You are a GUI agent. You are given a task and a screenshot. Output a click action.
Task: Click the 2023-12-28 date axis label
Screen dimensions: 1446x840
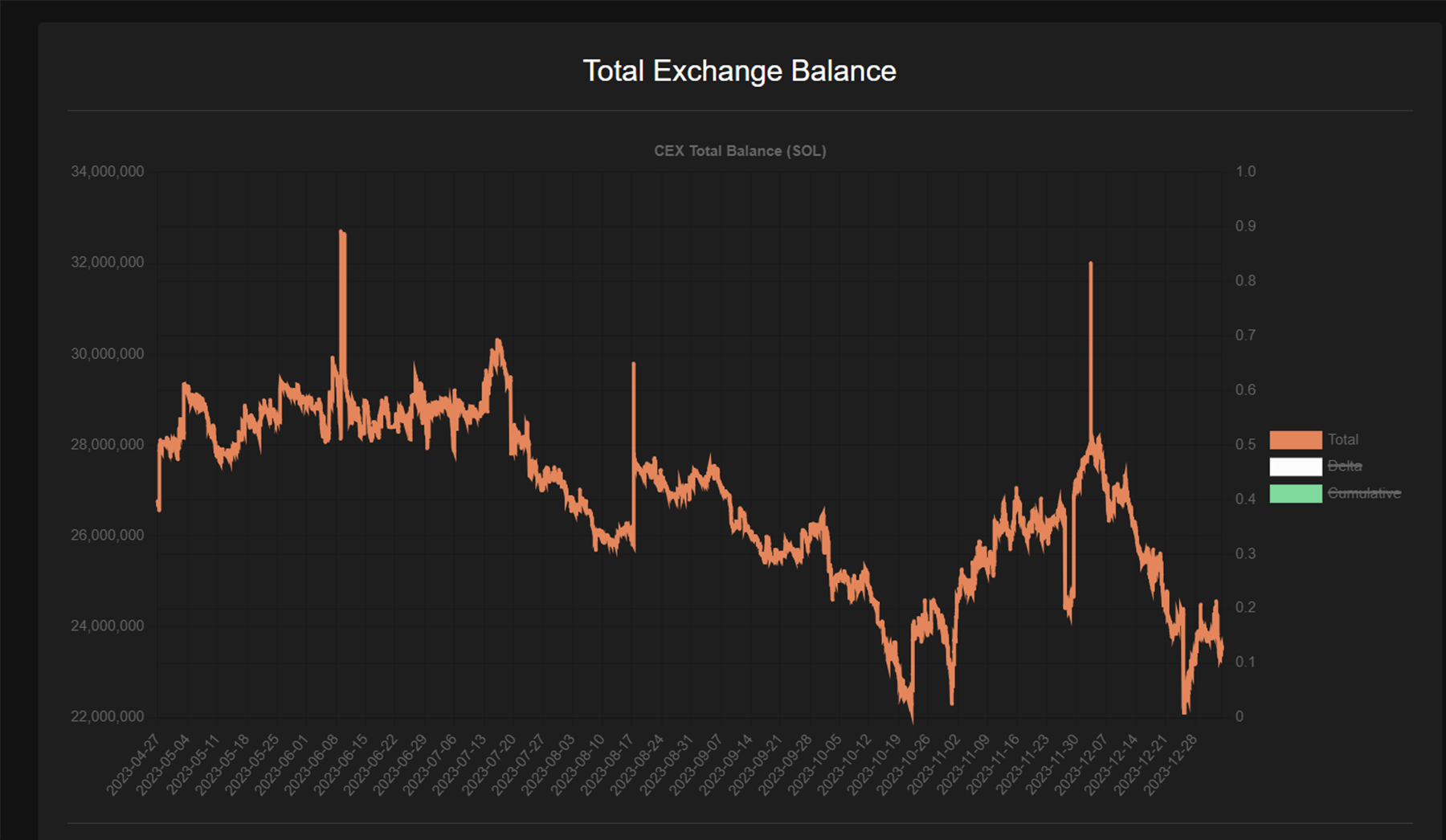(x=1170, y=765)
